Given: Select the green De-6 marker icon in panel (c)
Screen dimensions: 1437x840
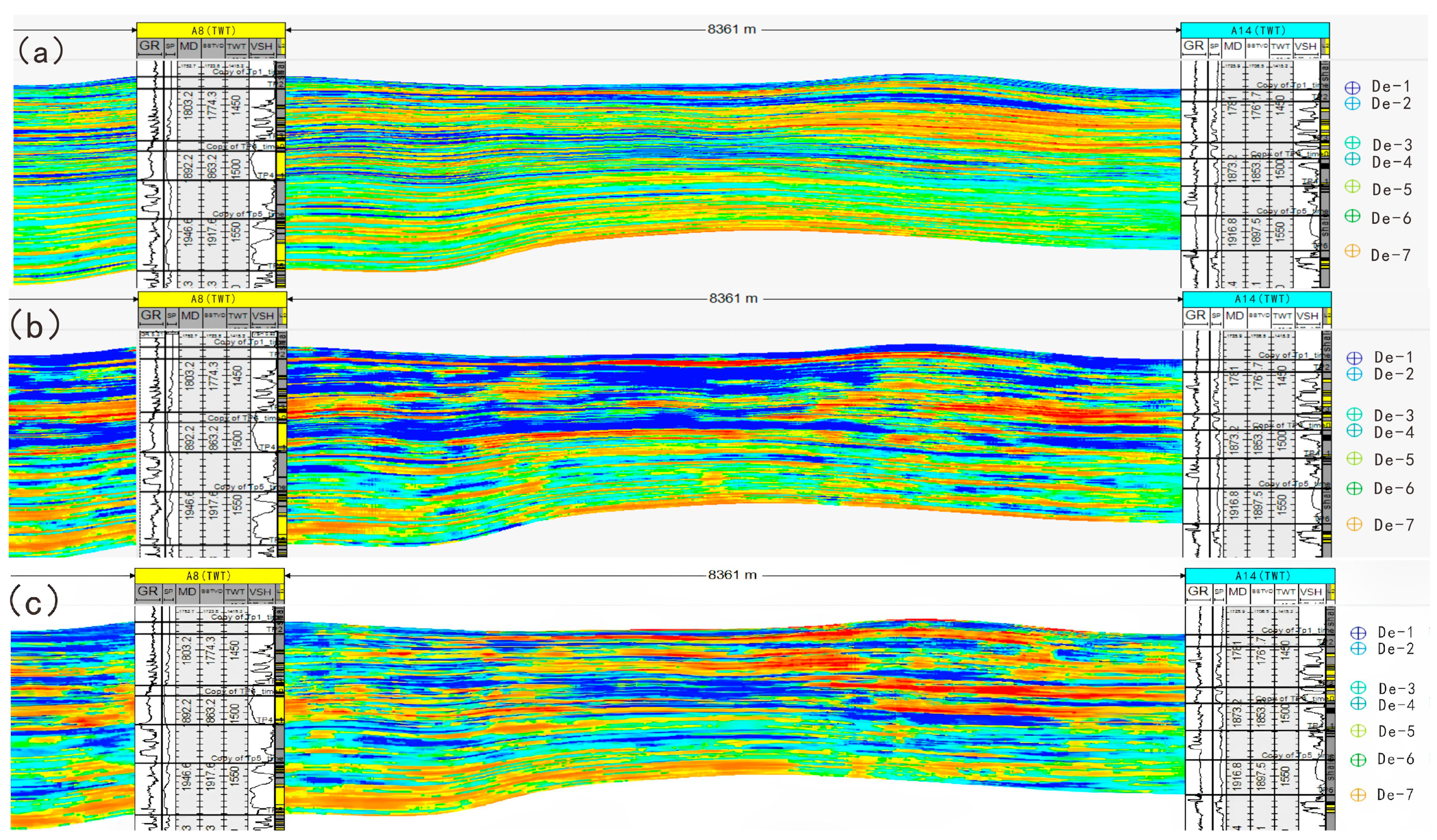Looking at the screenshot, I should 1358,760.
